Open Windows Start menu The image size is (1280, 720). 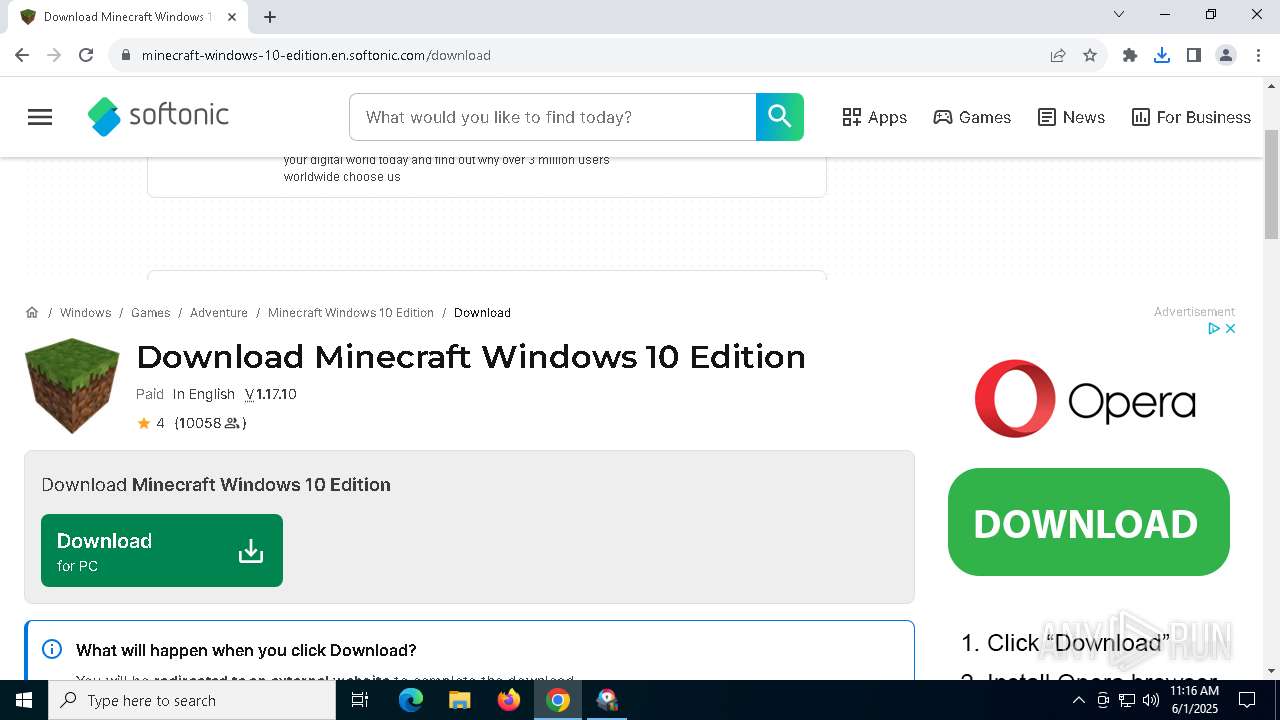coord(24,700)
